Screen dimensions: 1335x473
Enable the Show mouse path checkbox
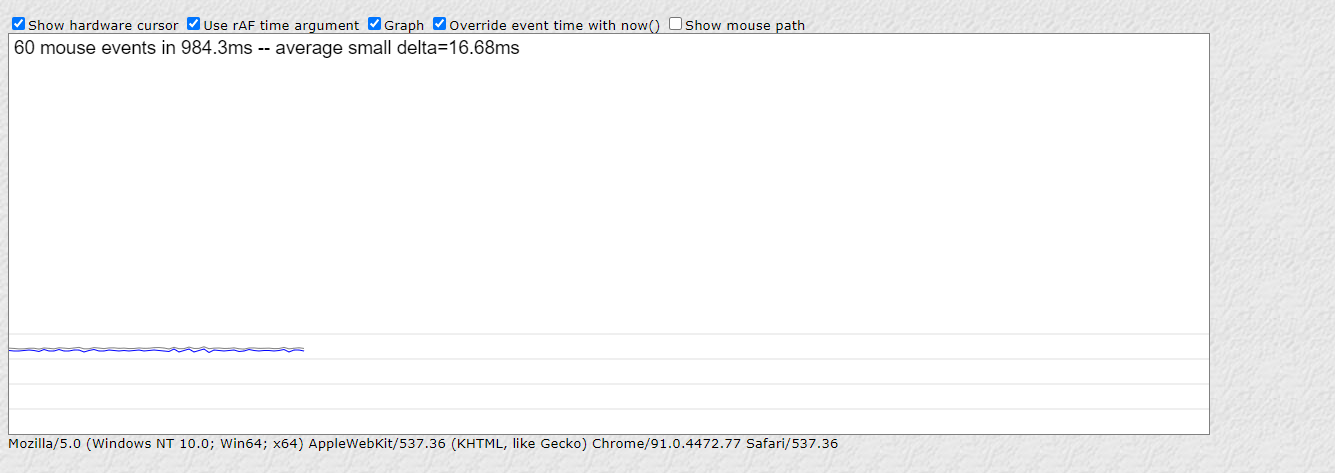coord(676,24)
